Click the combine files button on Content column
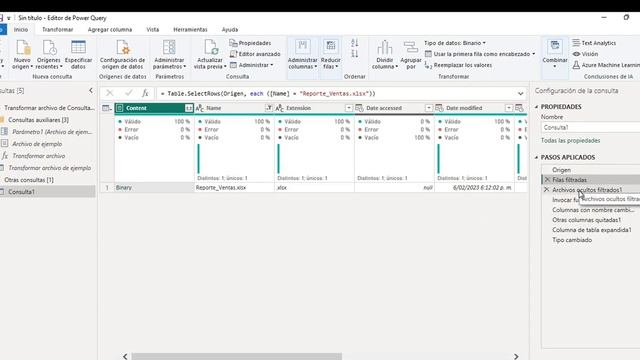Image resolution: width=640 pixels, height=360 pixels. [189, 108]
